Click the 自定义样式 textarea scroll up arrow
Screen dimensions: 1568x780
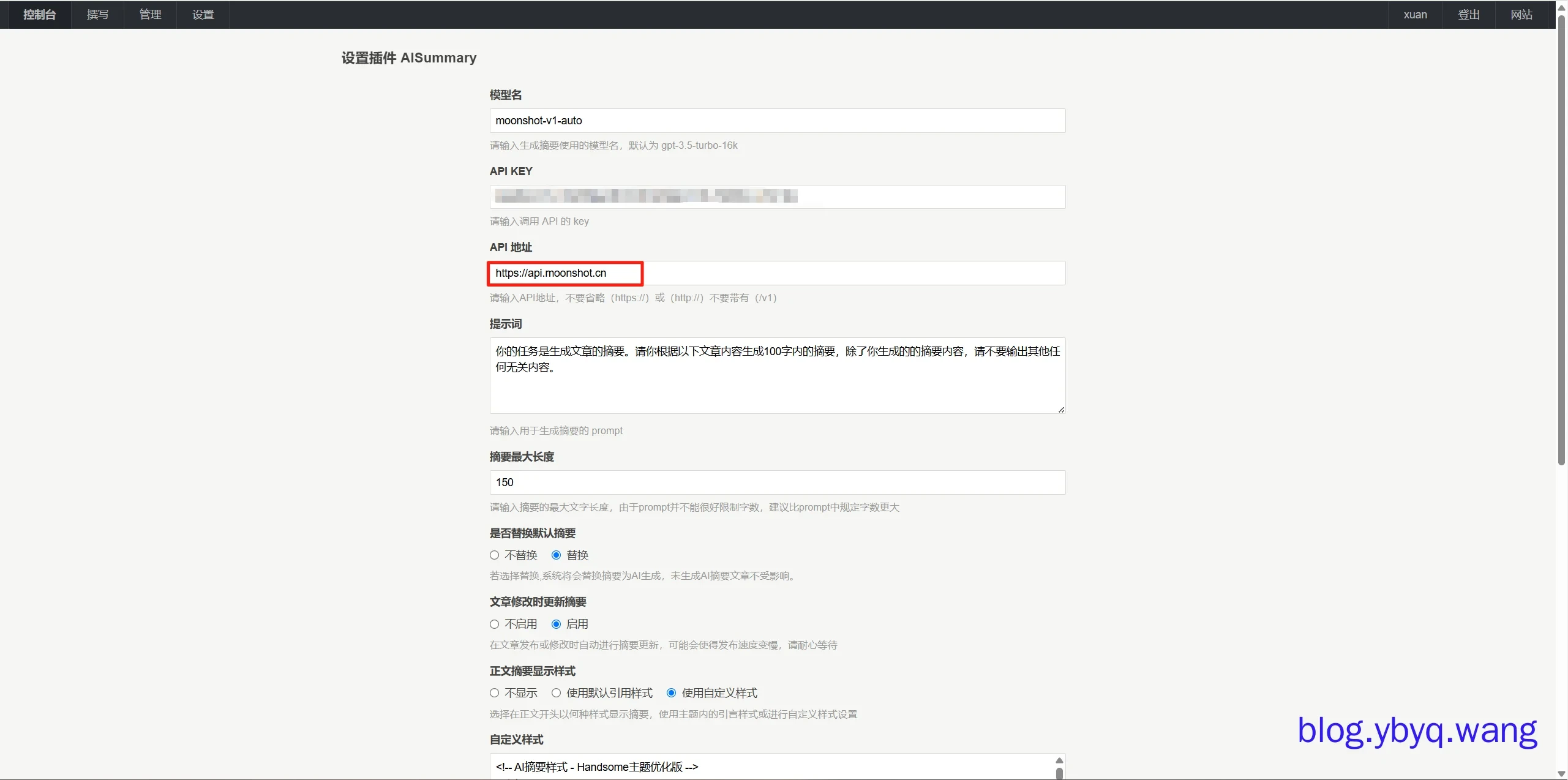pos(1059,760)
